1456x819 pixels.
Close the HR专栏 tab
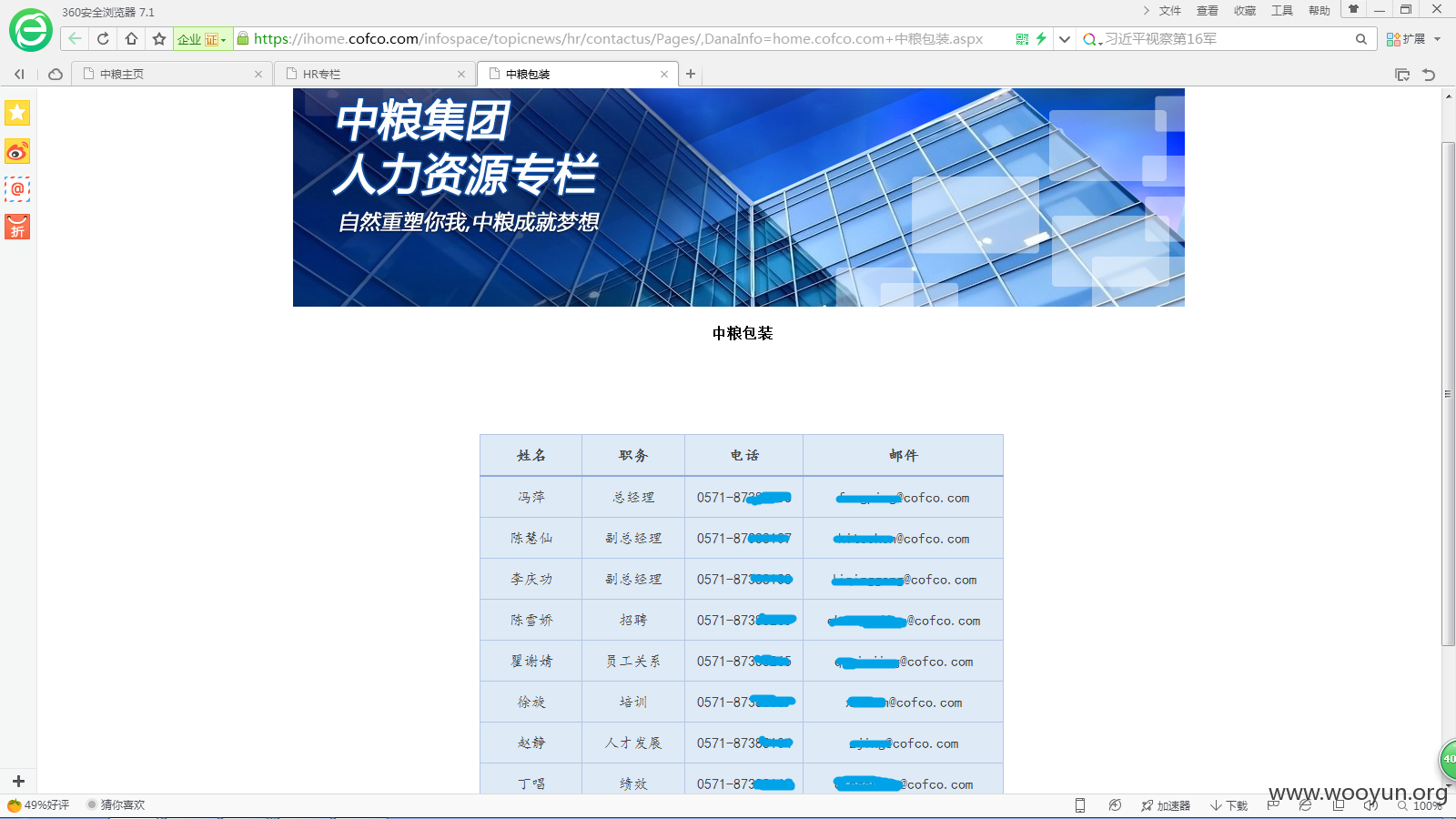pos(461,75)
